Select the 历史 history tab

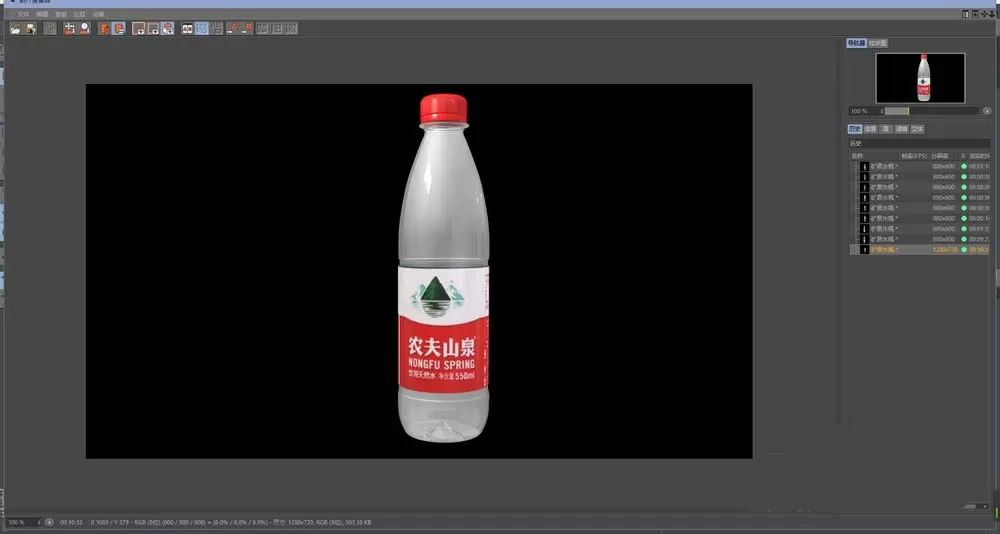(855, 129)
